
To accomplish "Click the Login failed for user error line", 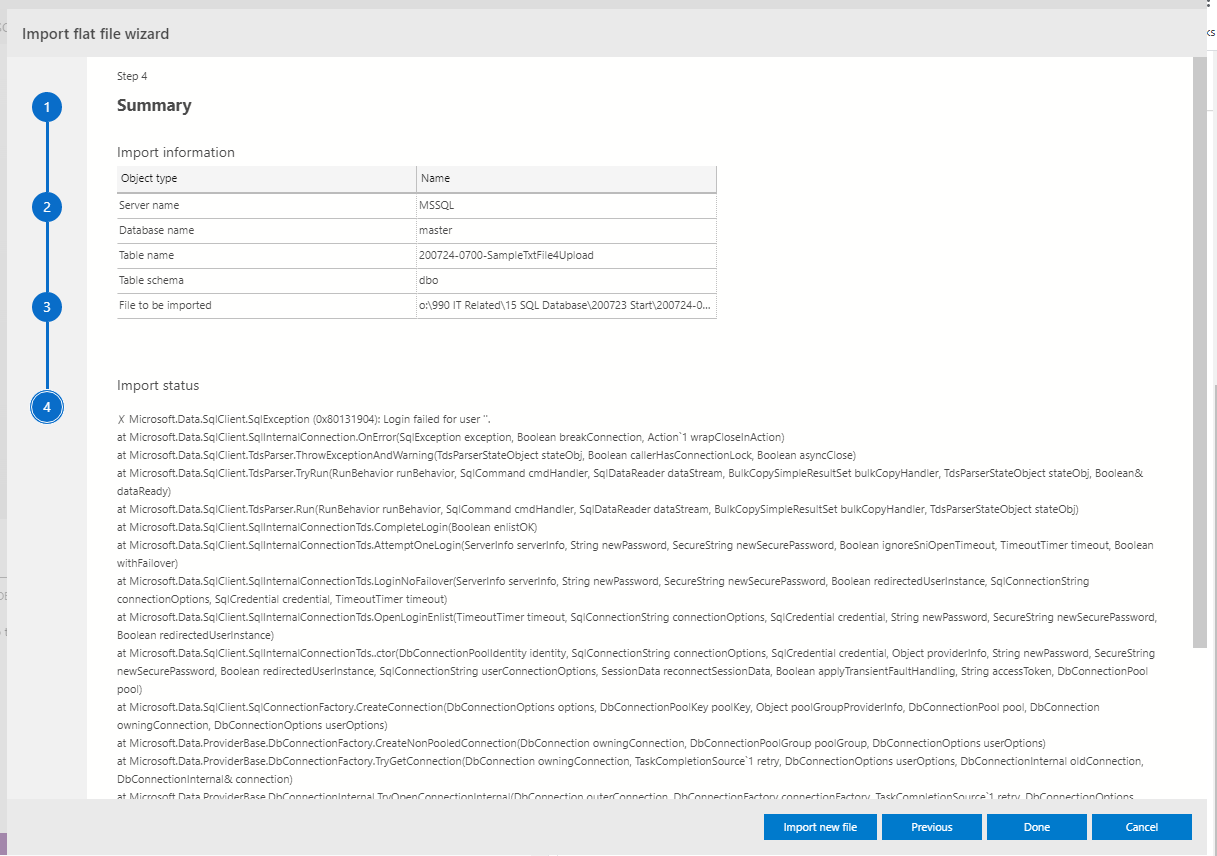I will [x=304, y=419].
